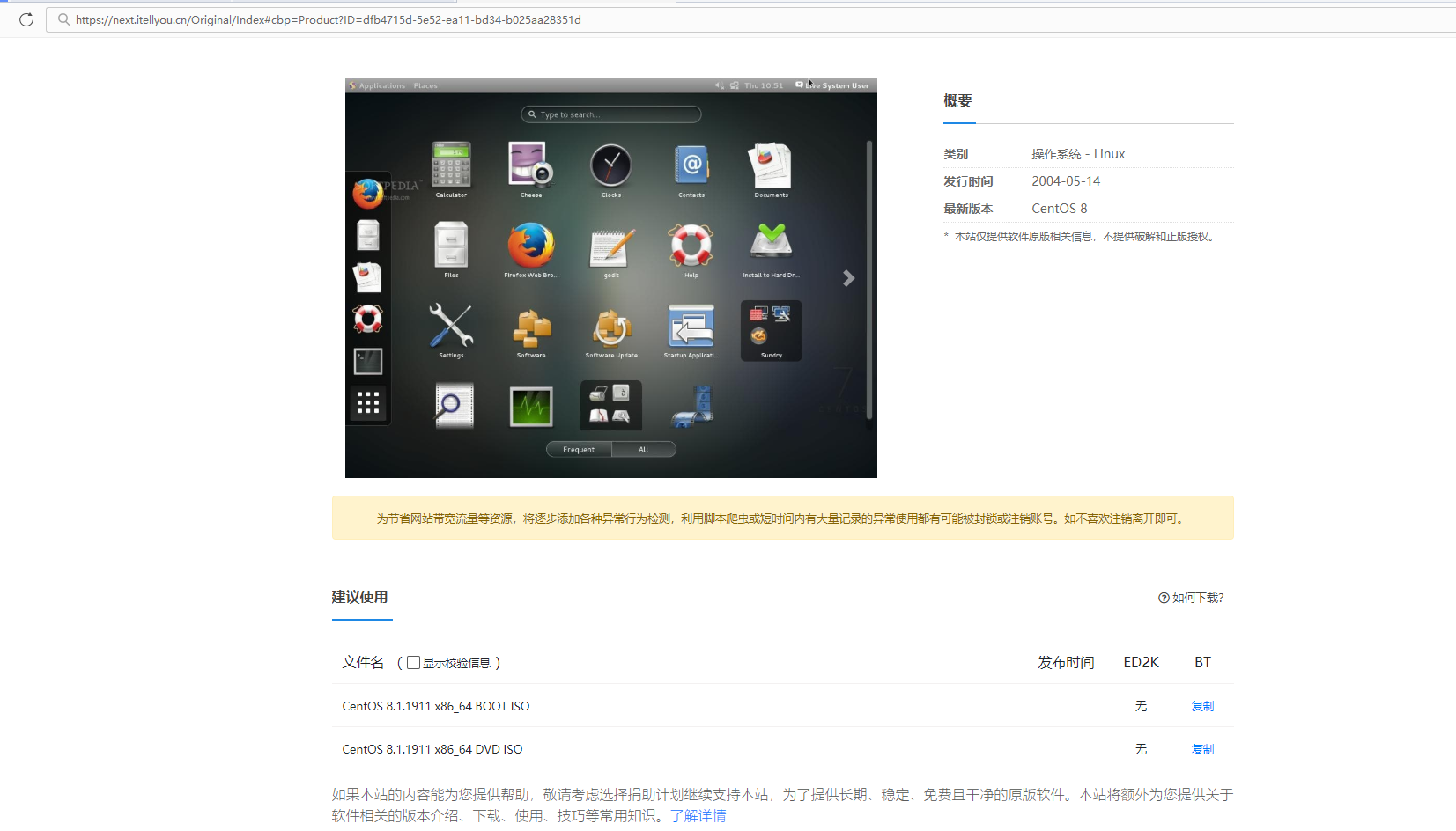Image resolution: width=1456 pixels, height=831 pixels.
Task: Launch the Calculator application
Action: [x=451, y=169]
